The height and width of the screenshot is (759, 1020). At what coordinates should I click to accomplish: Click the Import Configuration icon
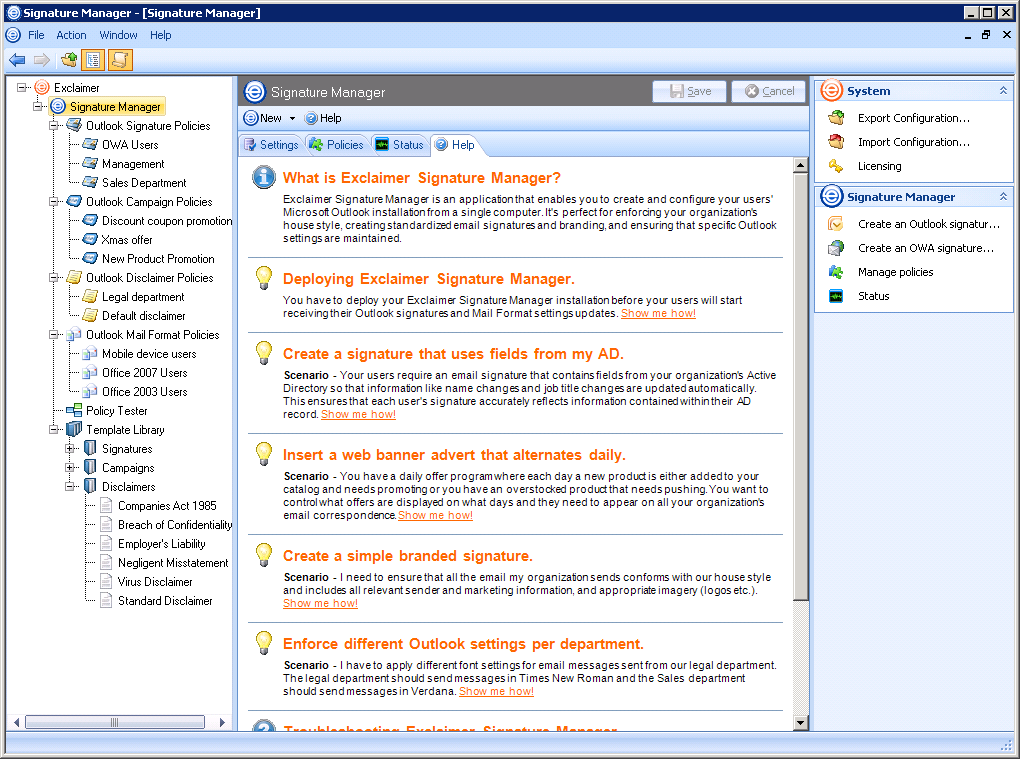pos(836,142)
